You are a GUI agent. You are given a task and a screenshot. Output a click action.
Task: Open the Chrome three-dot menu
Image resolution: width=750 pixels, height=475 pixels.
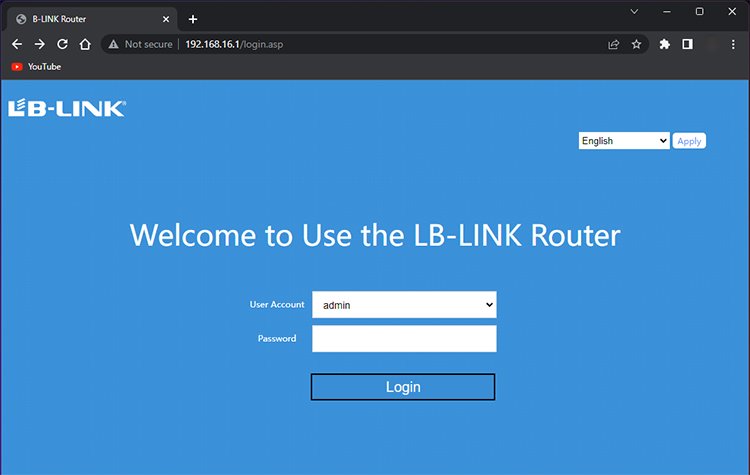click(733, 44)
